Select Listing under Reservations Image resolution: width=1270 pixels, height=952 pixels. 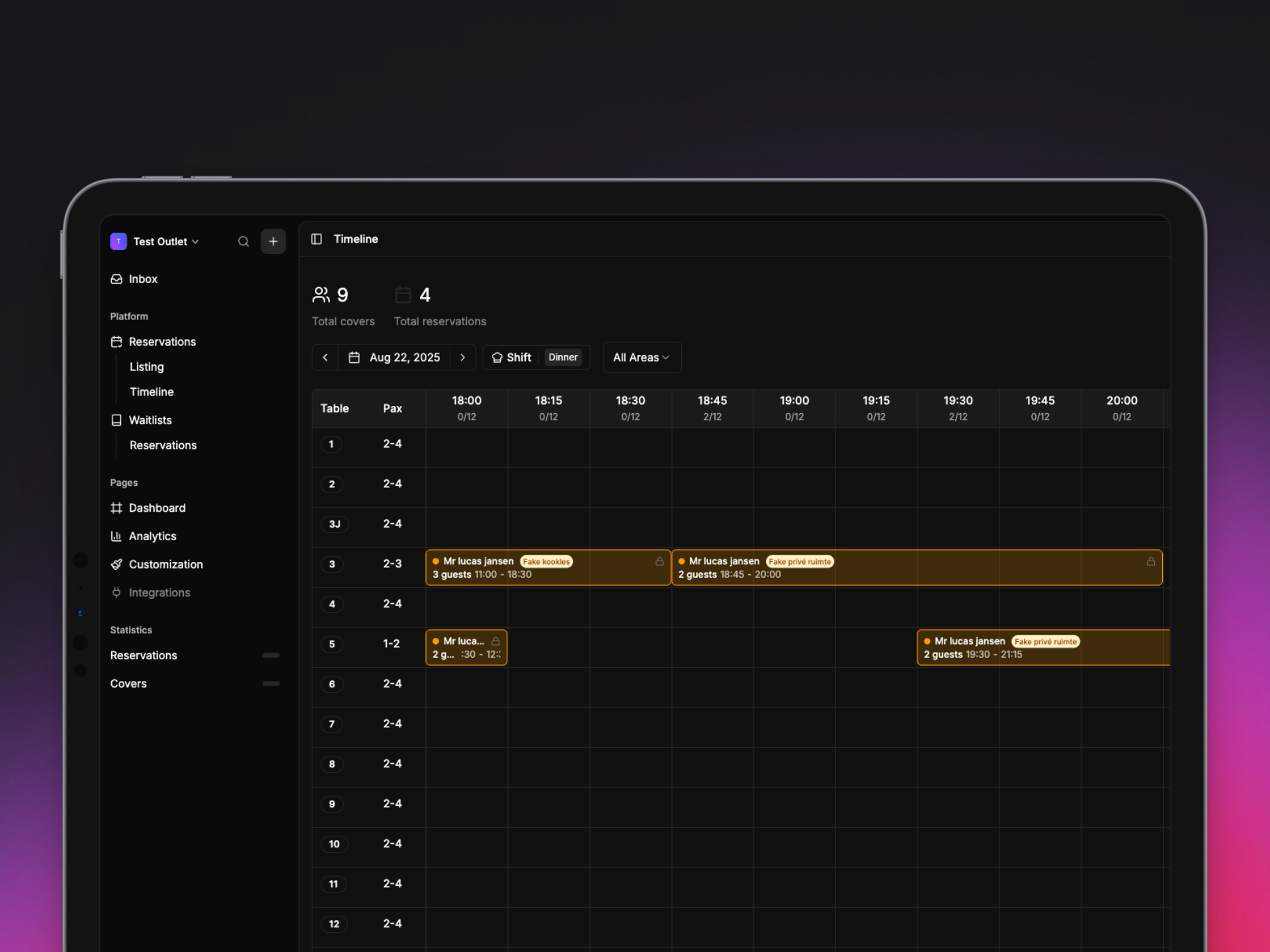click(147, 367)
